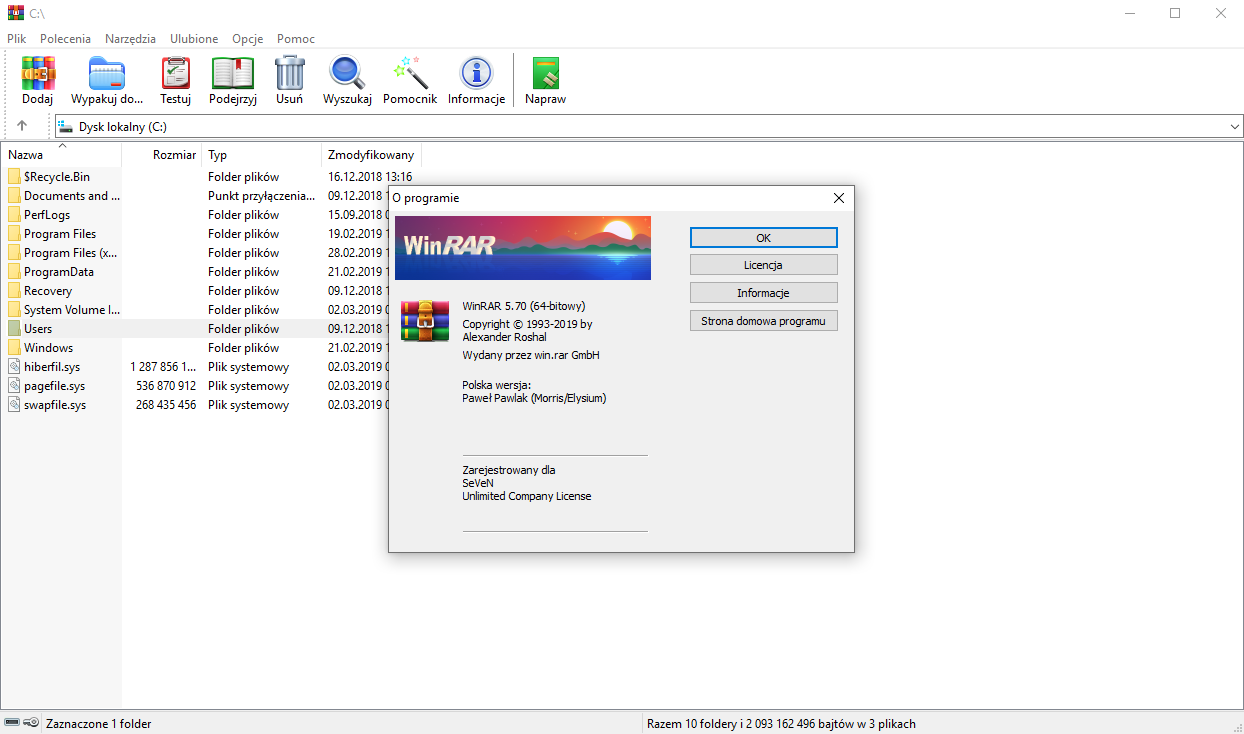Image resolution: width=1244 pixels, height=734 pixels.
Task: Click the Zaznaczone 1 folder status text
Action: [99, 723]
